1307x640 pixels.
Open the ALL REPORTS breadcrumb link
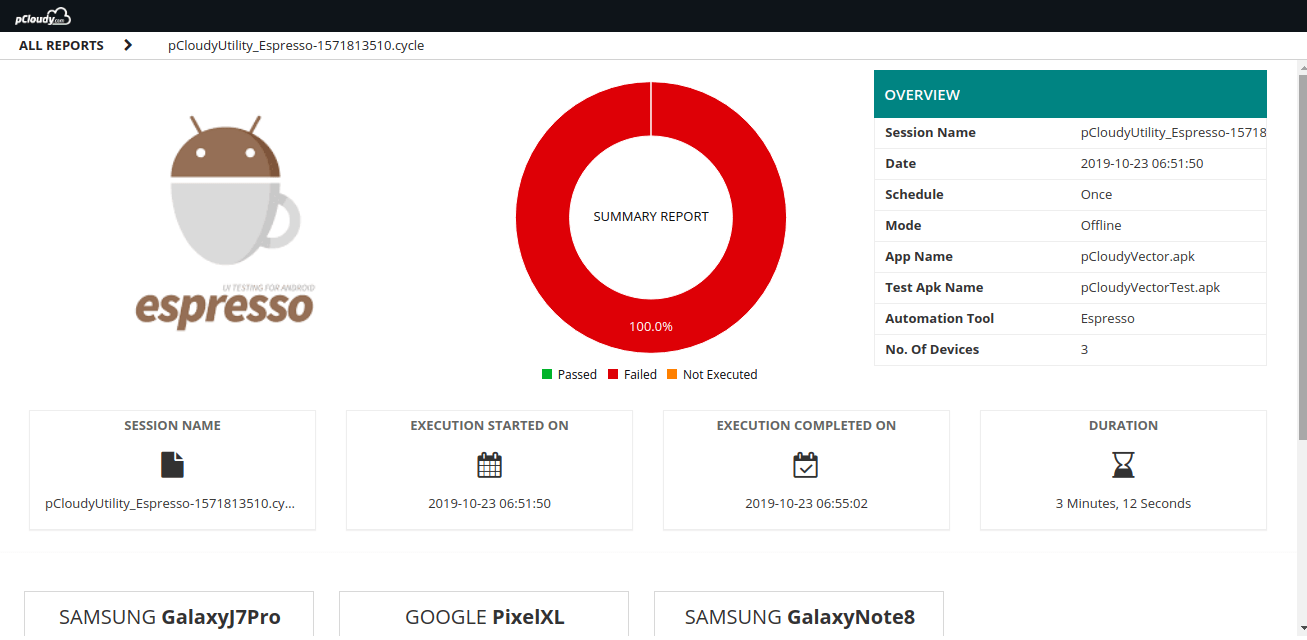(x=61, y=46)
